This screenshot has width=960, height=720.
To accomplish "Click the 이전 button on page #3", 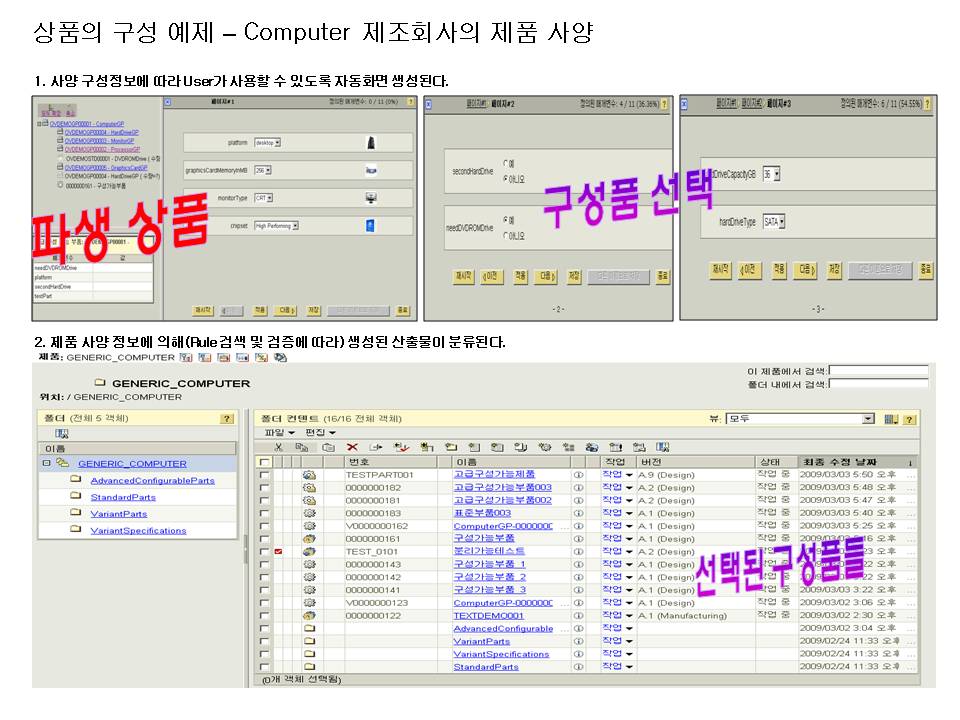I will (x=749, y=269).
